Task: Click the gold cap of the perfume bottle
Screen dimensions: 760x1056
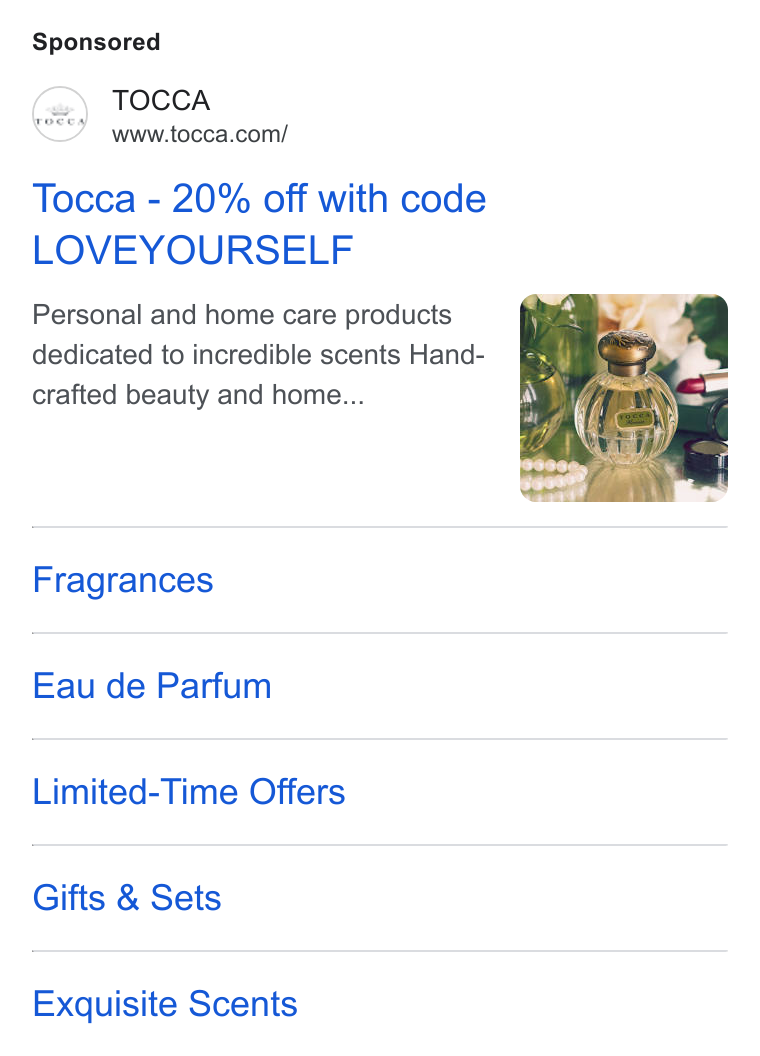Action: coord(626,350)
